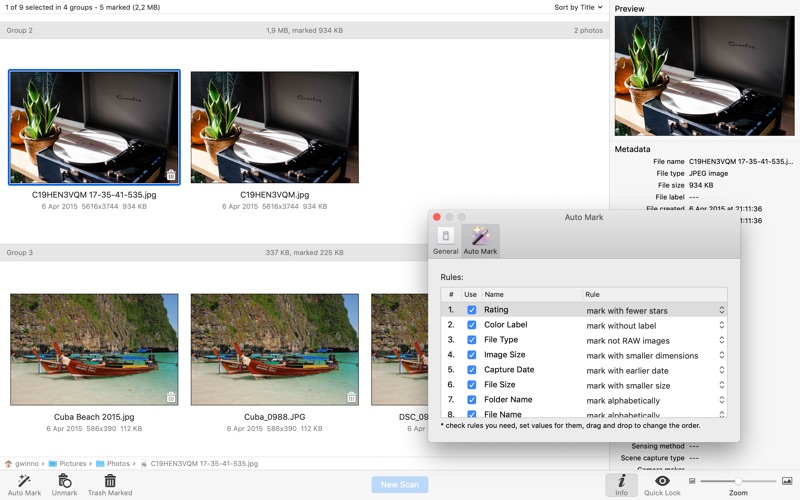Click the Unmark icon

pyautogui.click(x=64, y=481)
